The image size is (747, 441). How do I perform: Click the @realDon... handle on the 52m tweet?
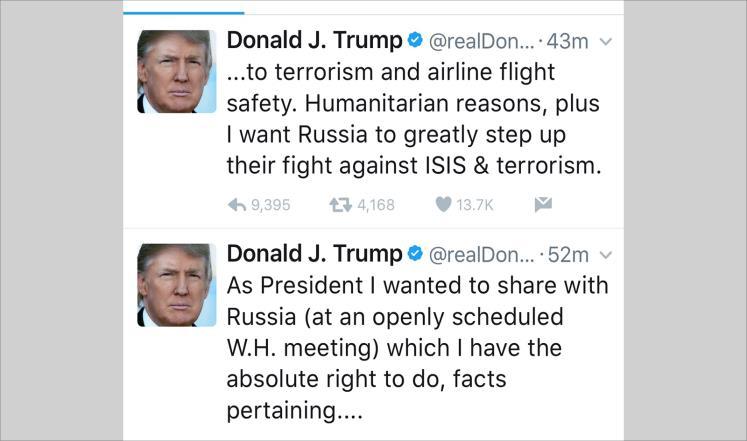tap(481, 256)
